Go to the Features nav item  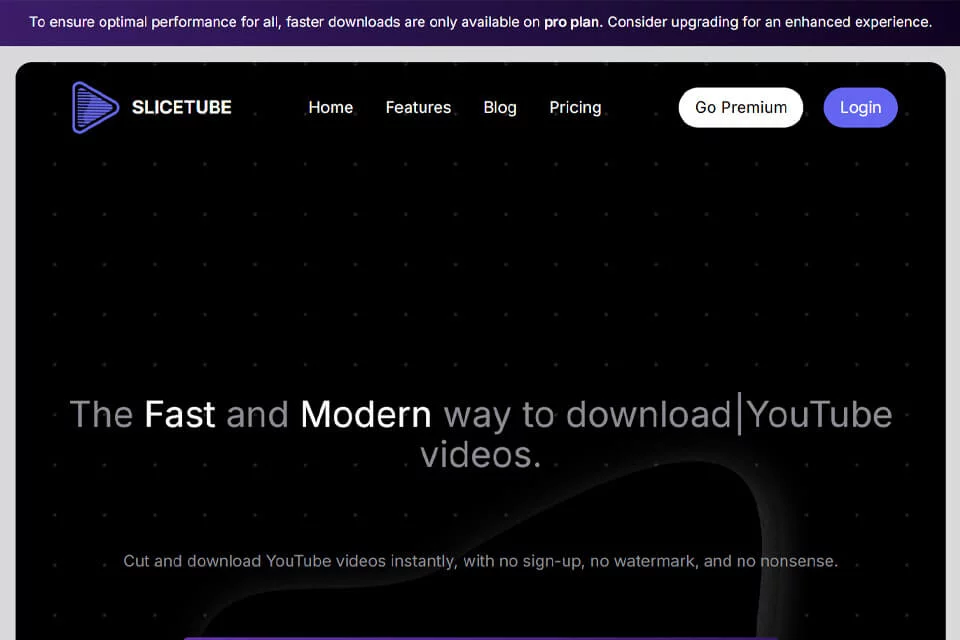(418, 108)
